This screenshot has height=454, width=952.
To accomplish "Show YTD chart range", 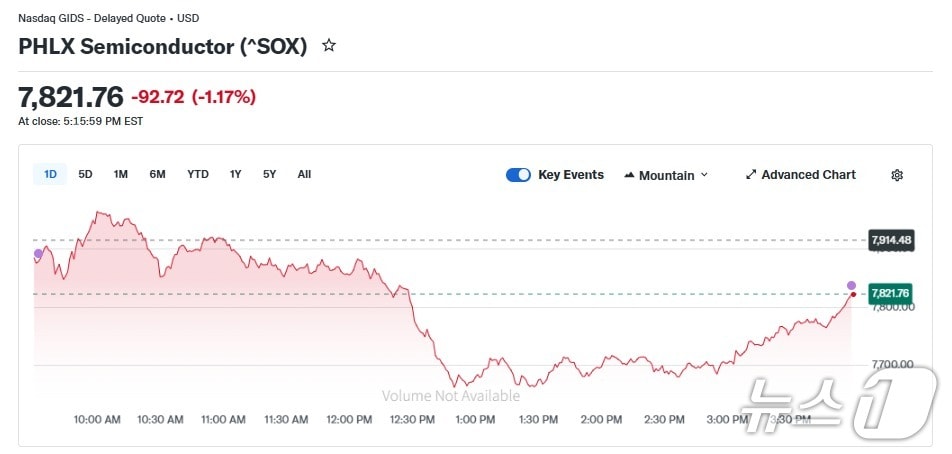I will 198,174.
